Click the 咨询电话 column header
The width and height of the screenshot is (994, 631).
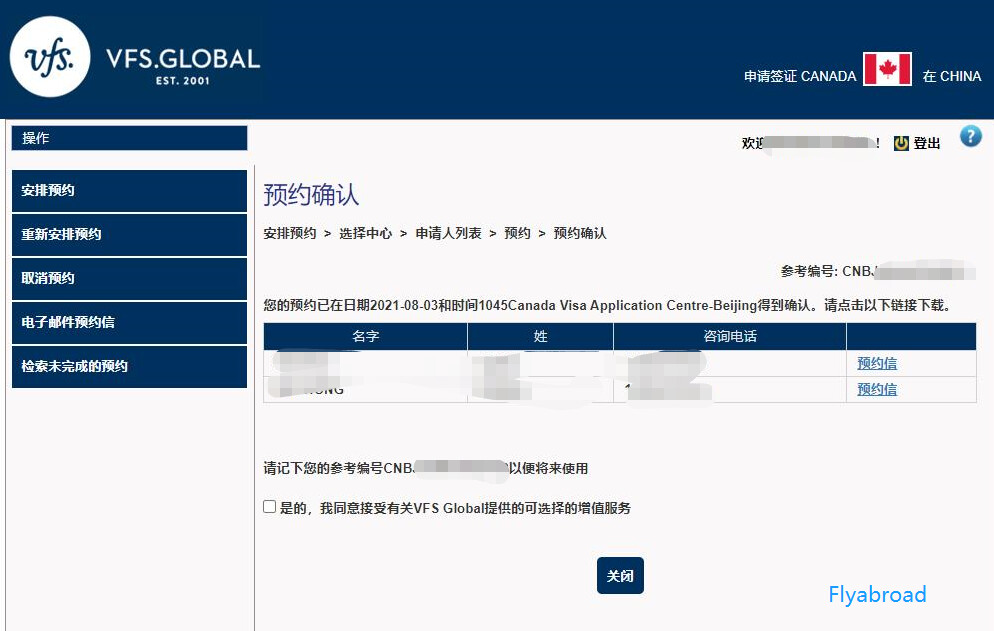(729, 337)
